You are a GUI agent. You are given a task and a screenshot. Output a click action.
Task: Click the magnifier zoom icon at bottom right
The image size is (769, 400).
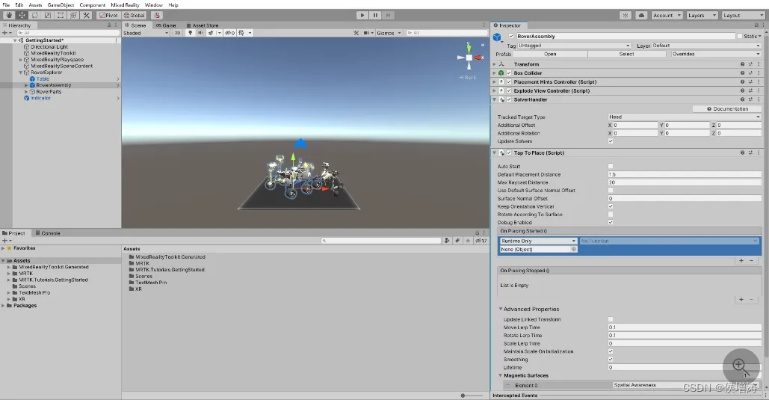[739, 365]
